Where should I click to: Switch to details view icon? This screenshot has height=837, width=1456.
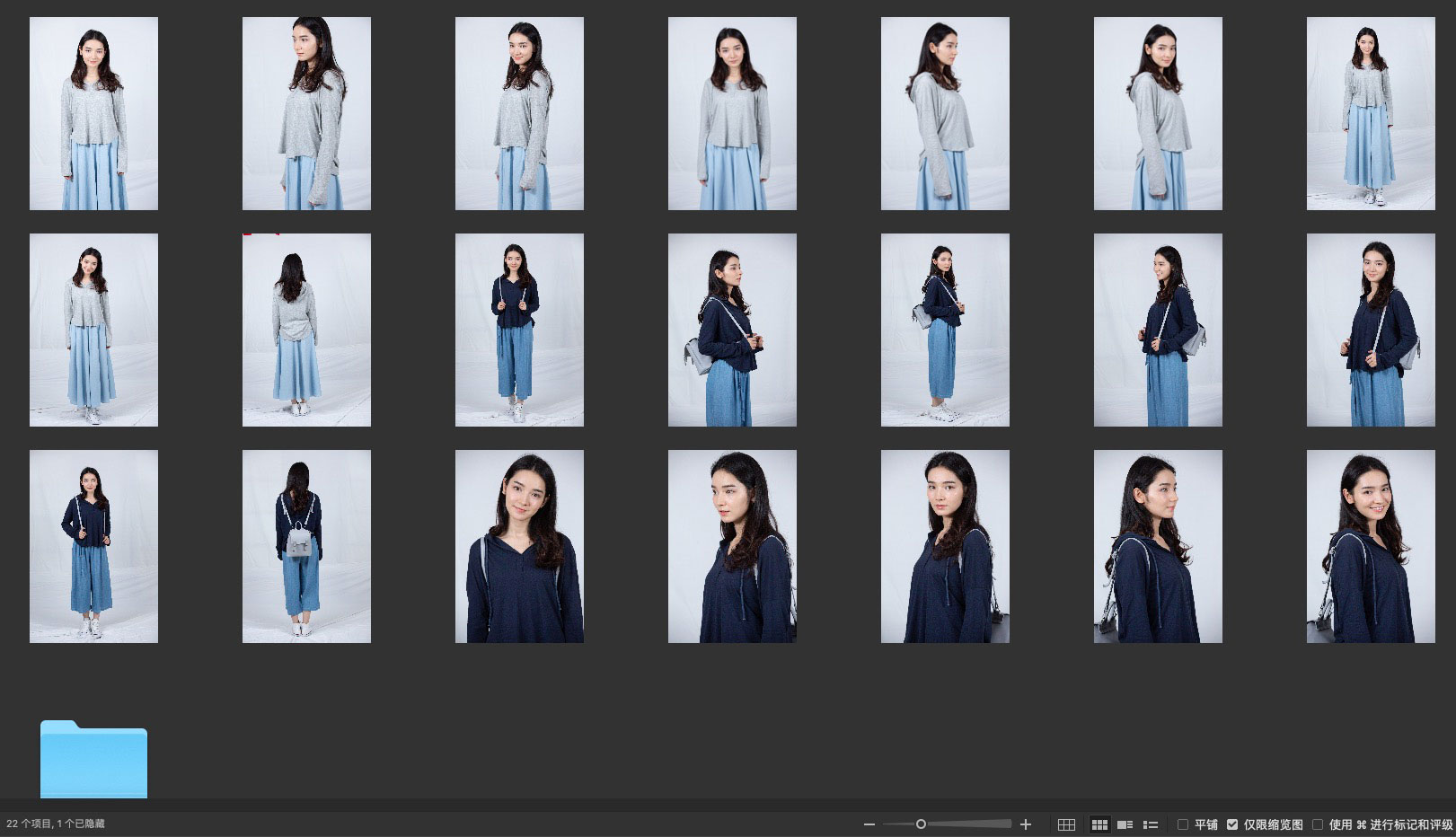1125,824
